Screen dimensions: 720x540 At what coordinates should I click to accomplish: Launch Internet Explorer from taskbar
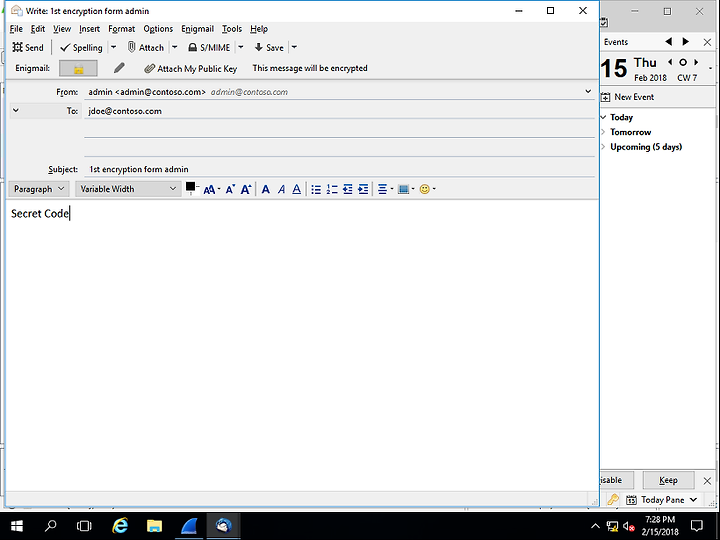(120, 526)
